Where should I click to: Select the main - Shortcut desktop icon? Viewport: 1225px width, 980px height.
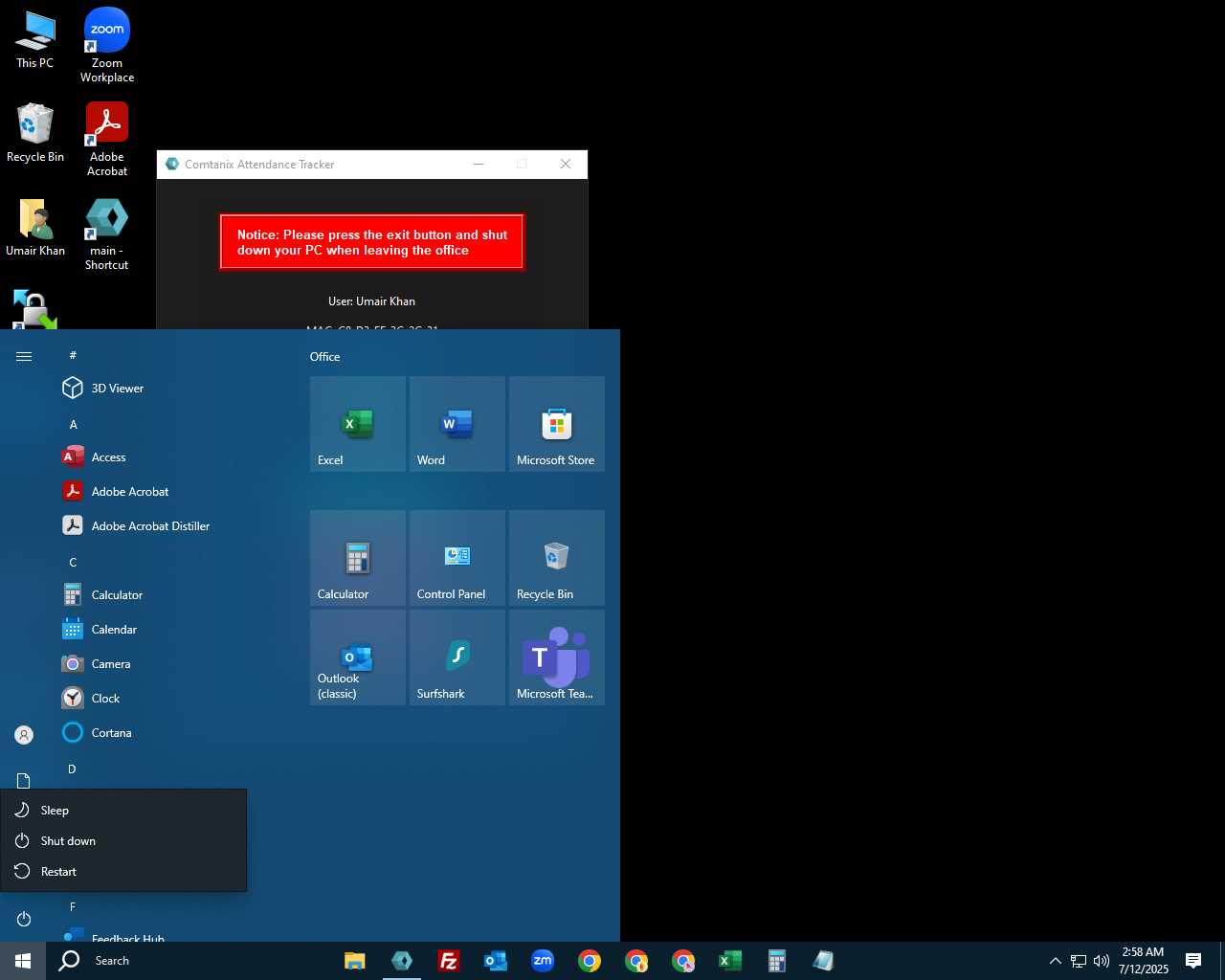(107, 234)
